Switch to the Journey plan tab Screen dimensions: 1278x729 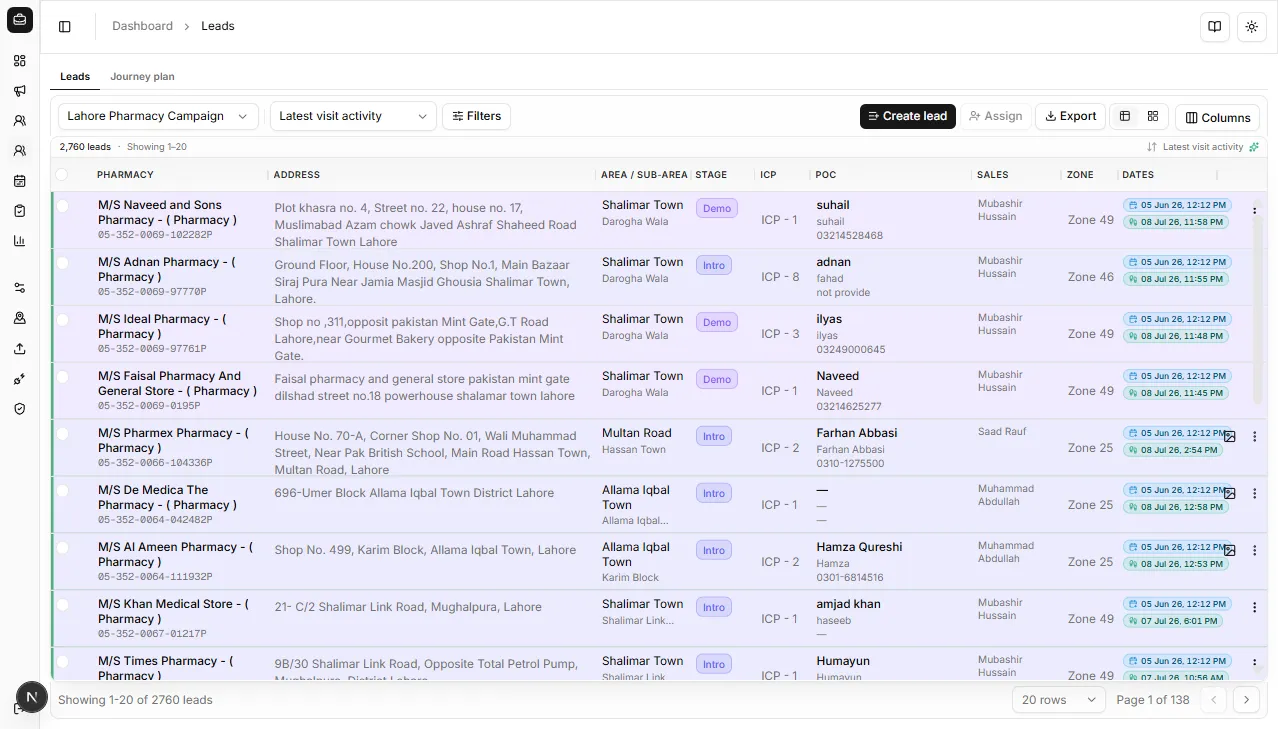click(x=142, y=76)
